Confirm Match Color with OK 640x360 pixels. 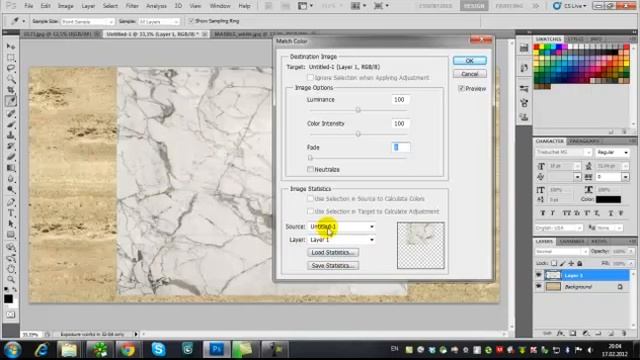[x=469, y=60]
